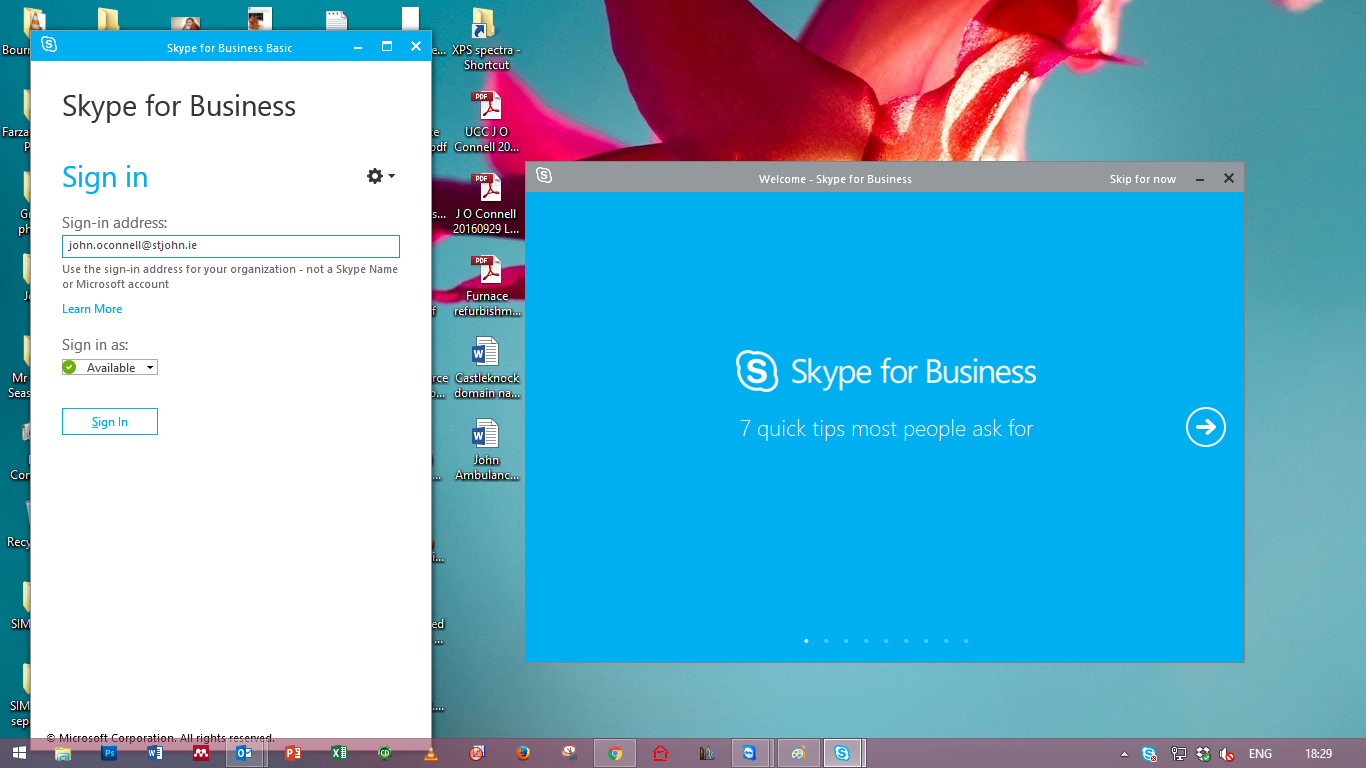
Task: Show hidden system tray icons
Action: pos(1124,754)
